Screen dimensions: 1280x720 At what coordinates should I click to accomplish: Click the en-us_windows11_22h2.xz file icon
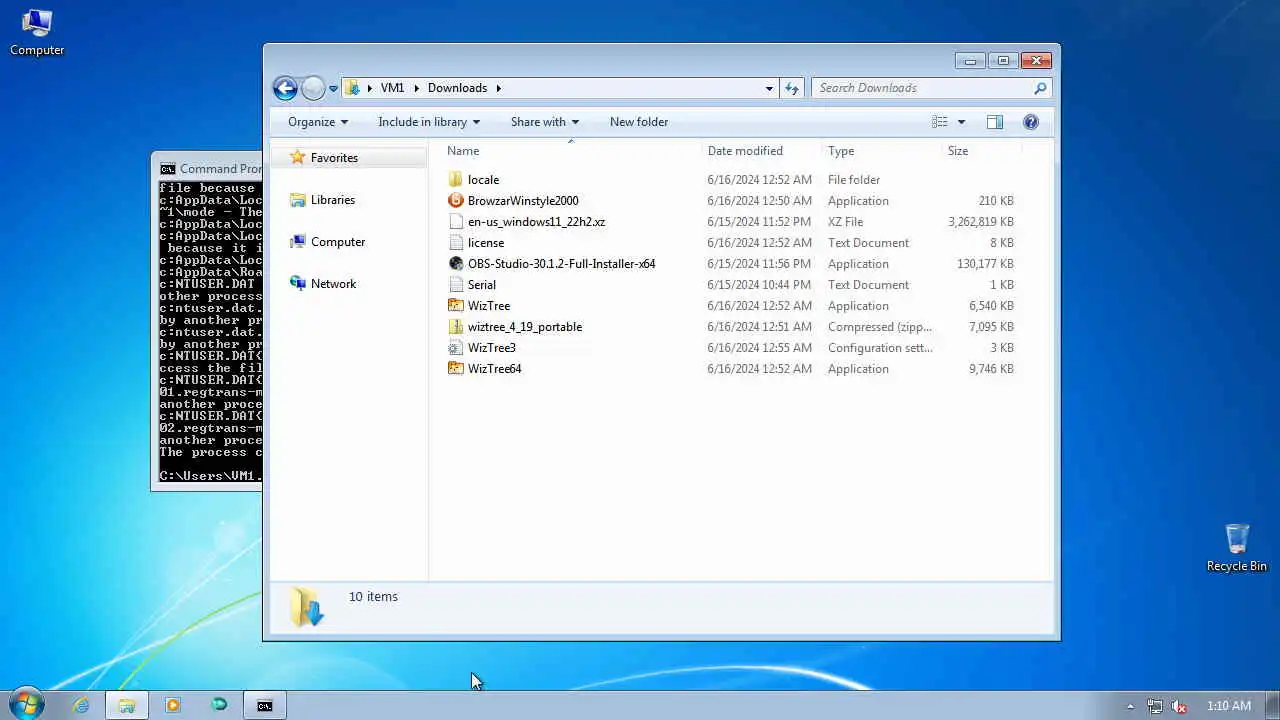click(456, 222)
